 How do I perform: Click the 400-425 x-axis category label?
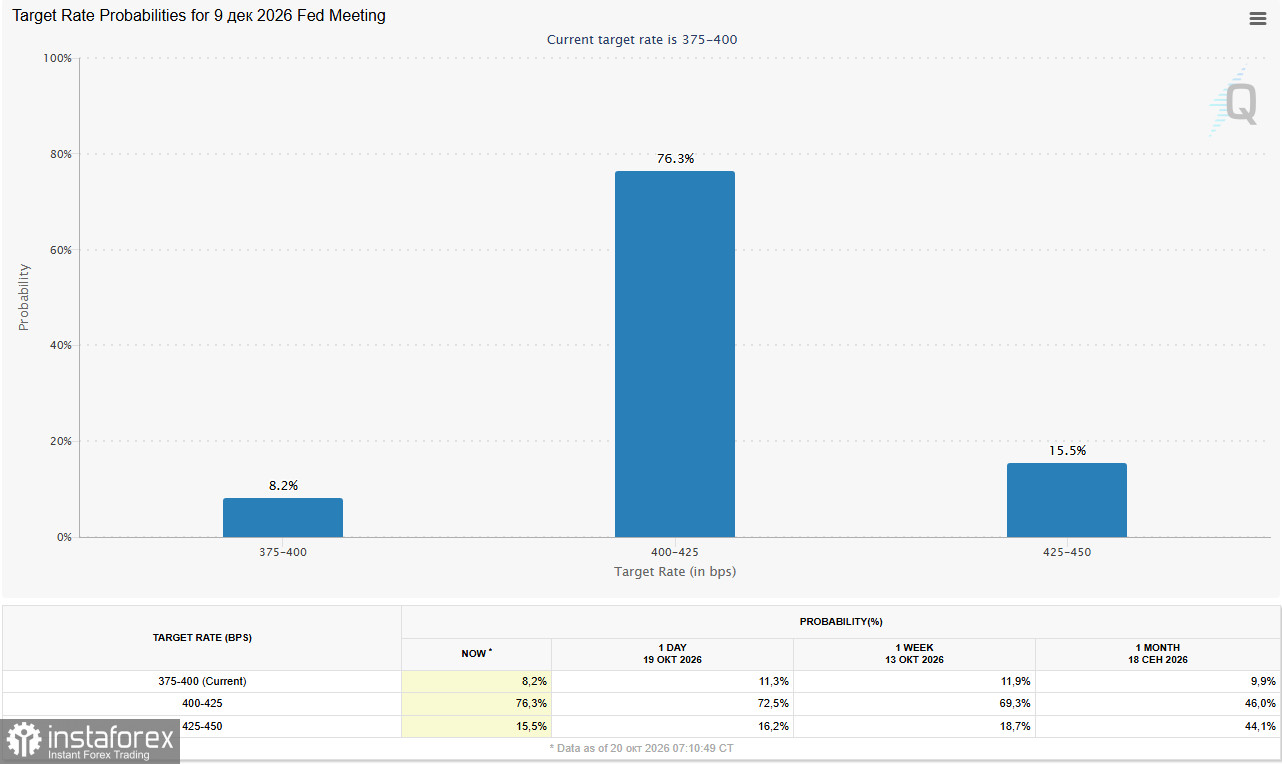[x=675, y=553]
